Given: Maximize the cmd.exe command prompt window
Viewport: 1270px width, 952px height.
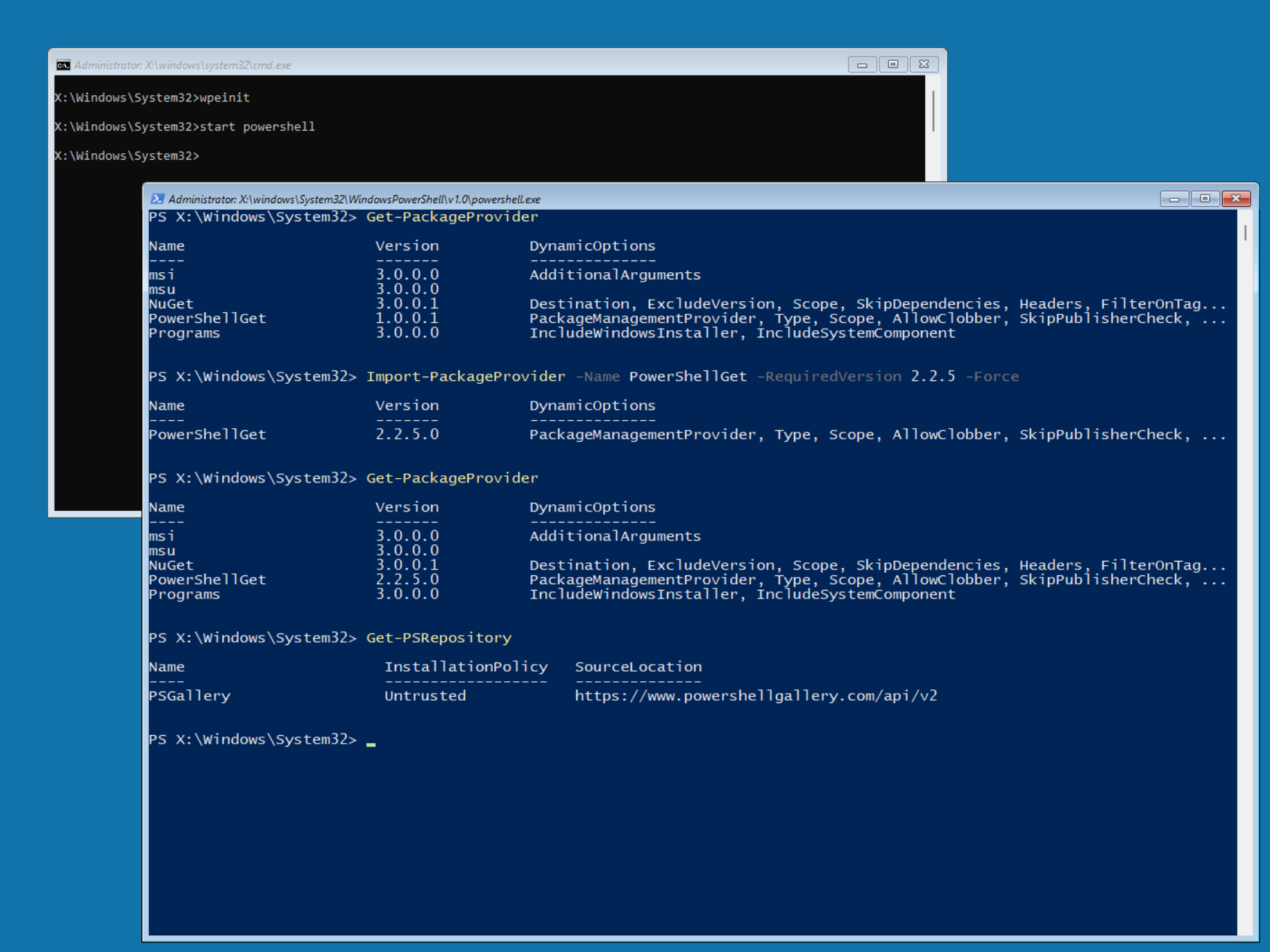Looking at the screenshot, I should (893, 65).
